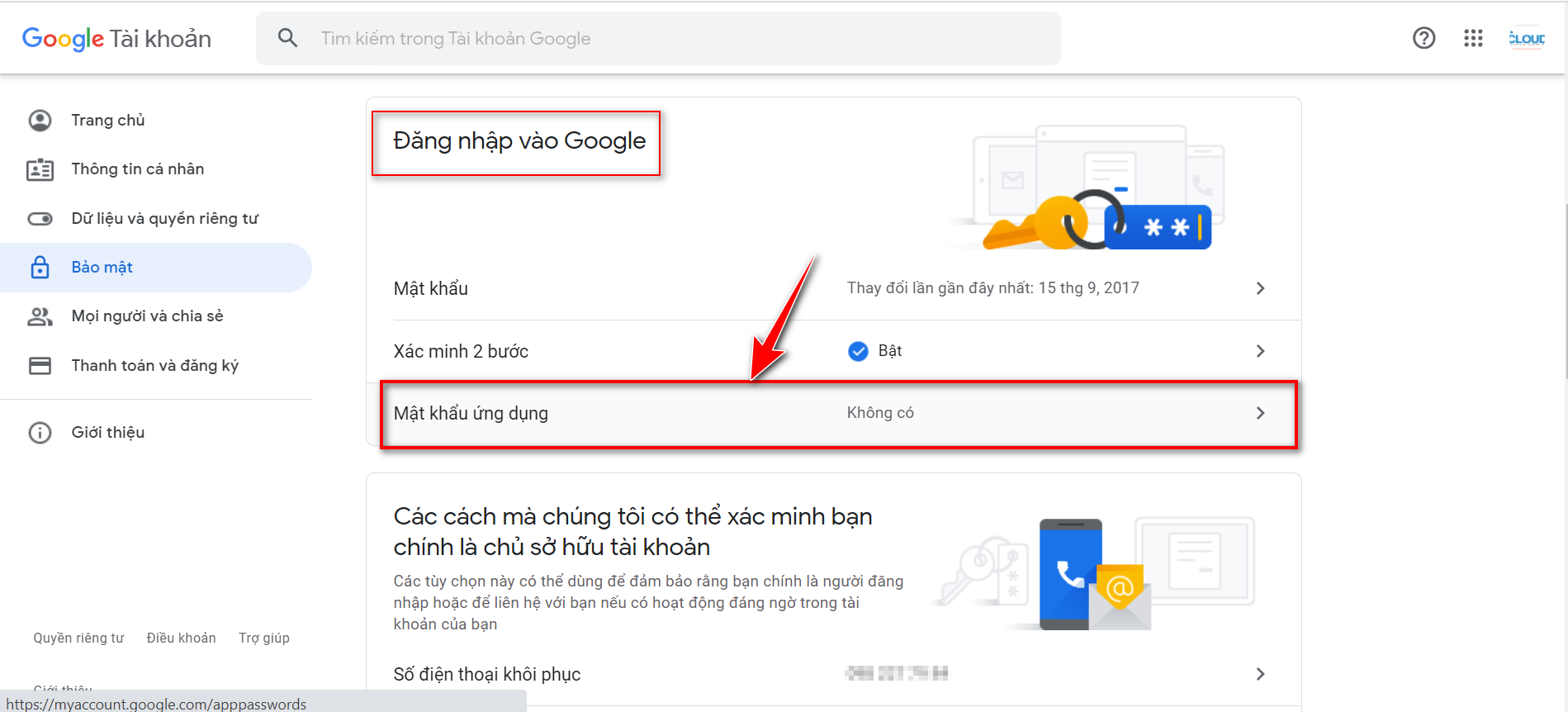Click the Google Tài khoản logo
Viewport: 1568px width, 712px height.
tap(116, 39)
